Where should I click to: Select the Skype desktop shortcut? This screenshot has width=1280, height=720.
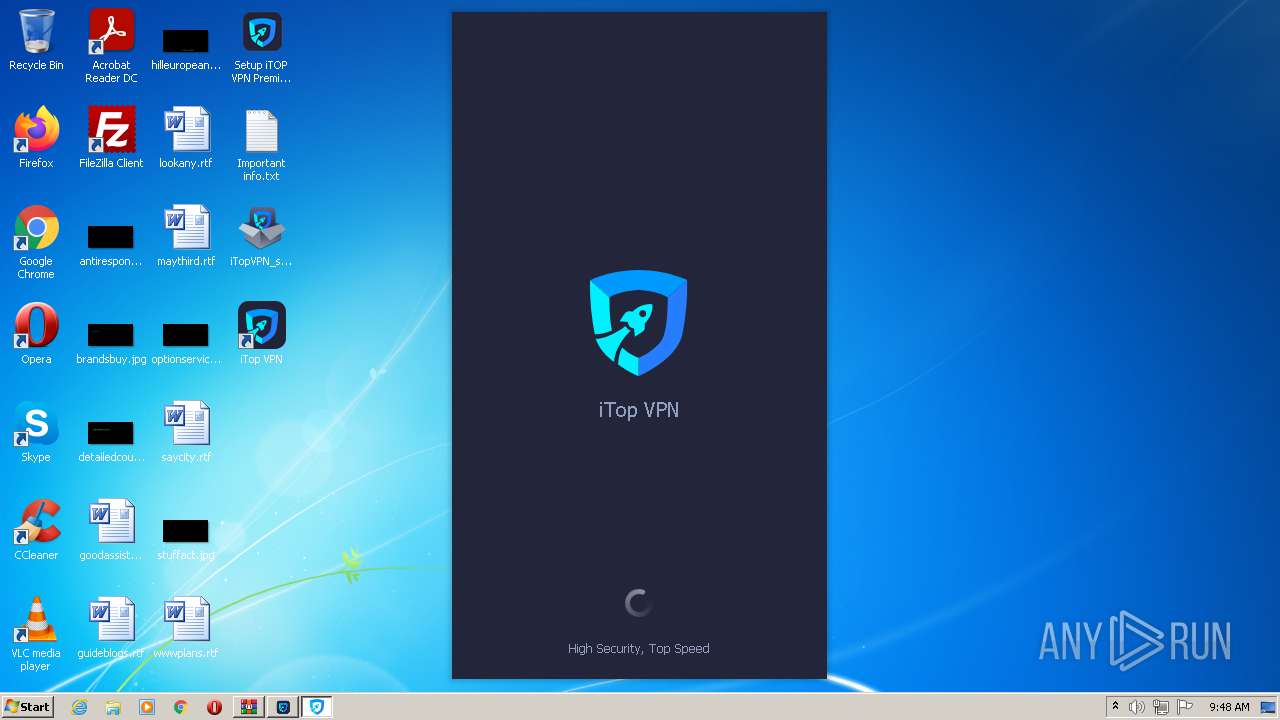(36, 432)
